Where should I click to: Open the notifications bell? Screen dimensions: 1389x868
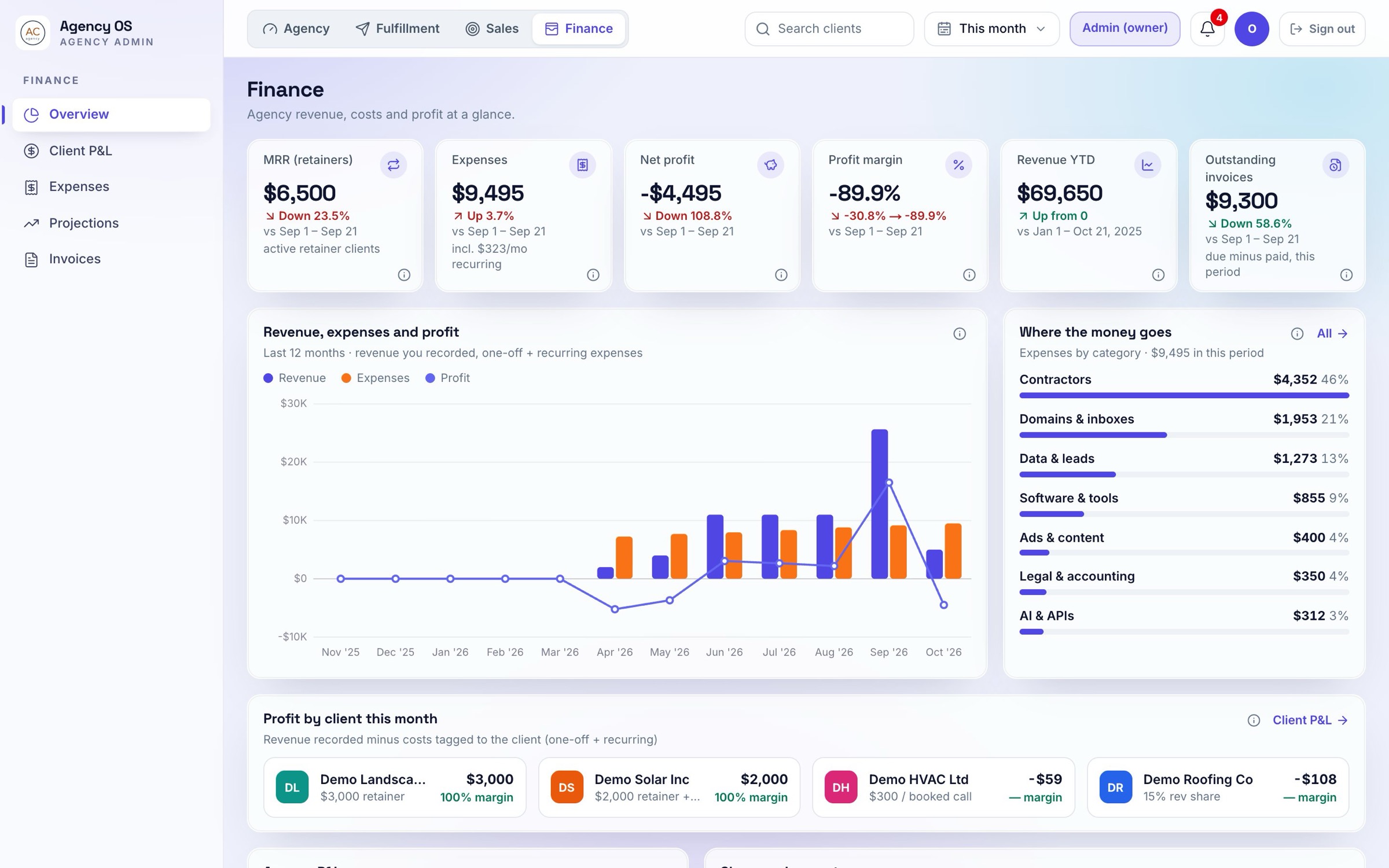[x=1207, y=29]
